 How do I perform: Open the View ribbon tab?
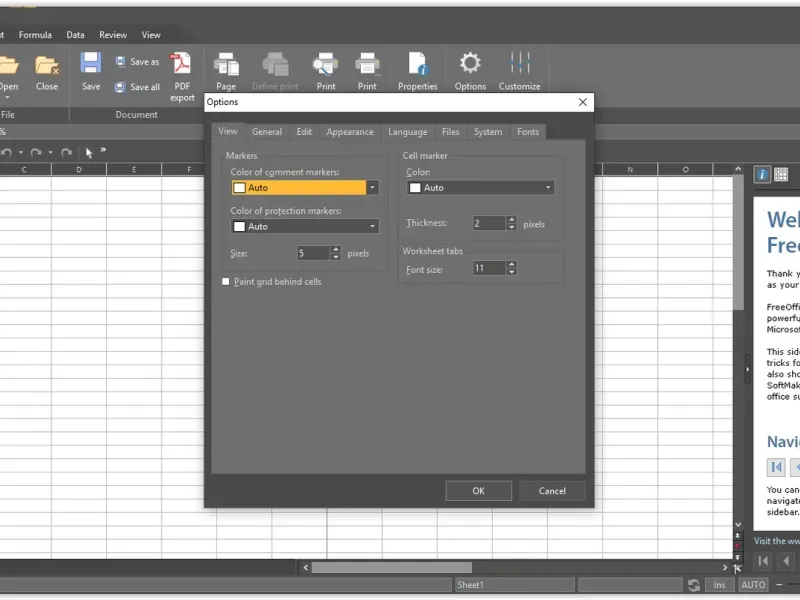(151, 35)
